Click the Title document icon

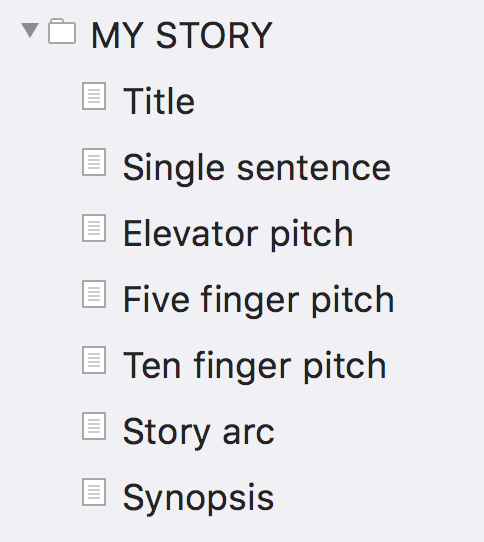[x=94, y=96]
